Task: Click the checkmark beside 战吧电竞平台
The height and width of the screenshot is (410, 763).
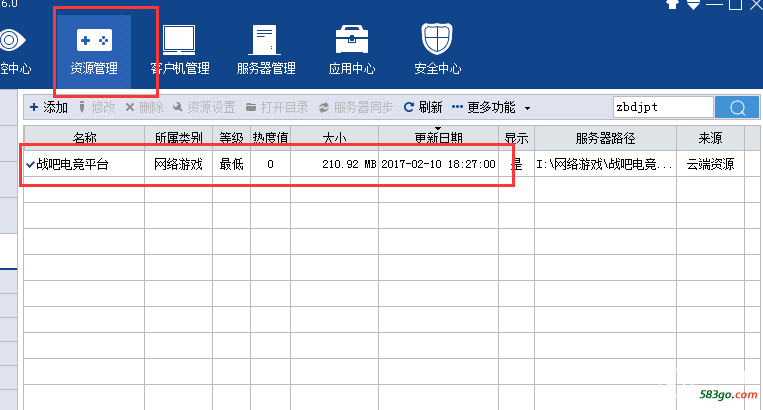Action: pos(30,165)
